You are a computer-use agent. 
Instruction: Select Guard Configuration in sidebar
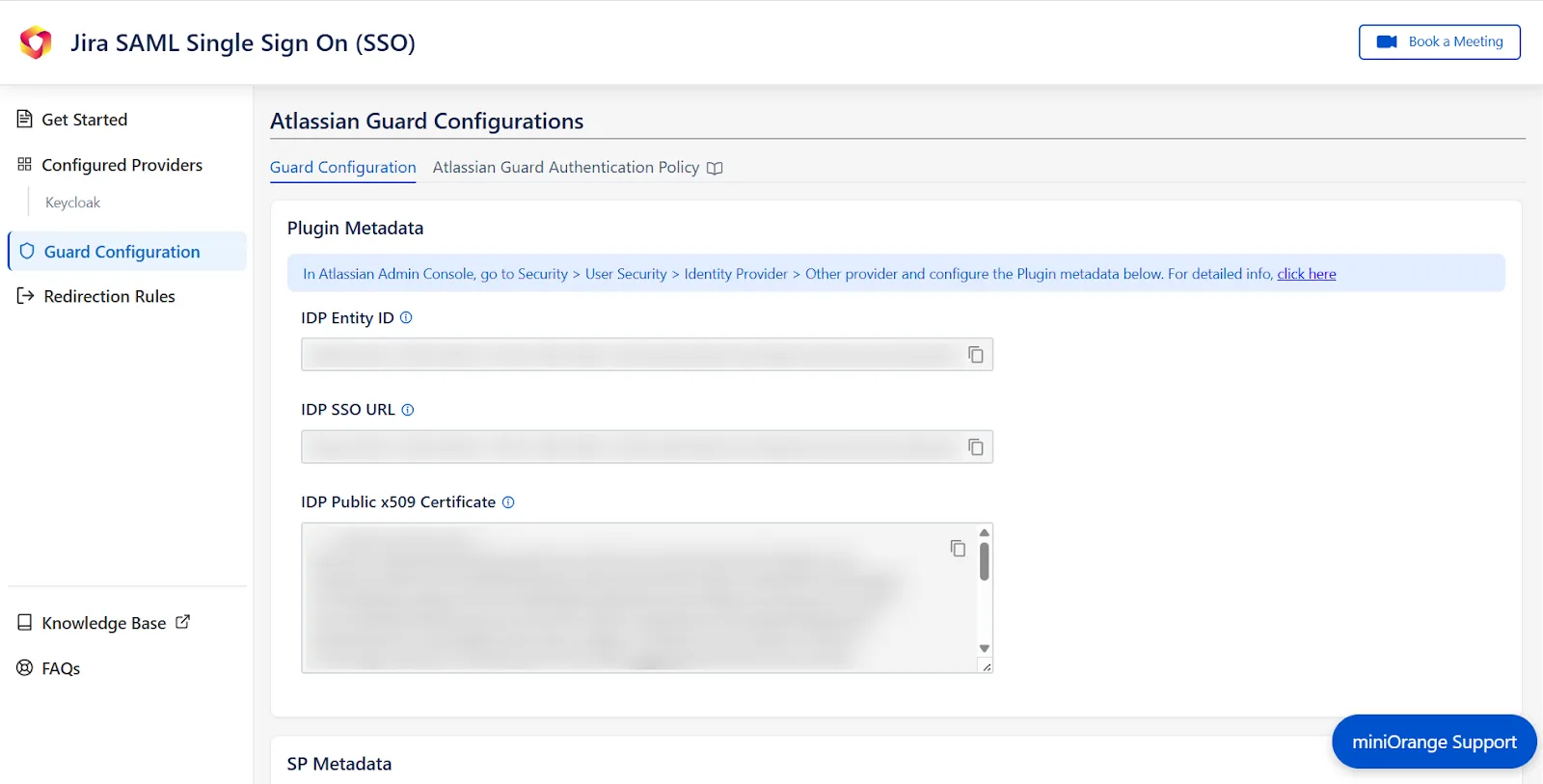(127, 252)
